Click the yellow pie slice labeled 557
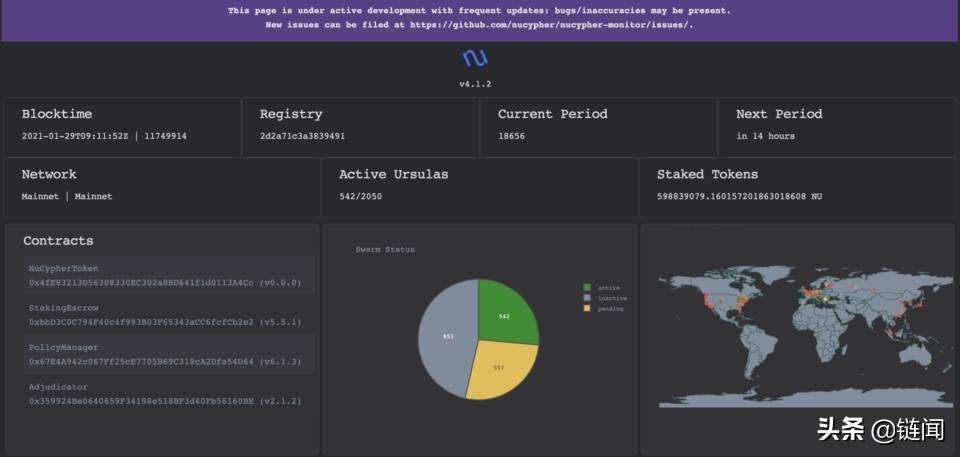 coord(499,368)
